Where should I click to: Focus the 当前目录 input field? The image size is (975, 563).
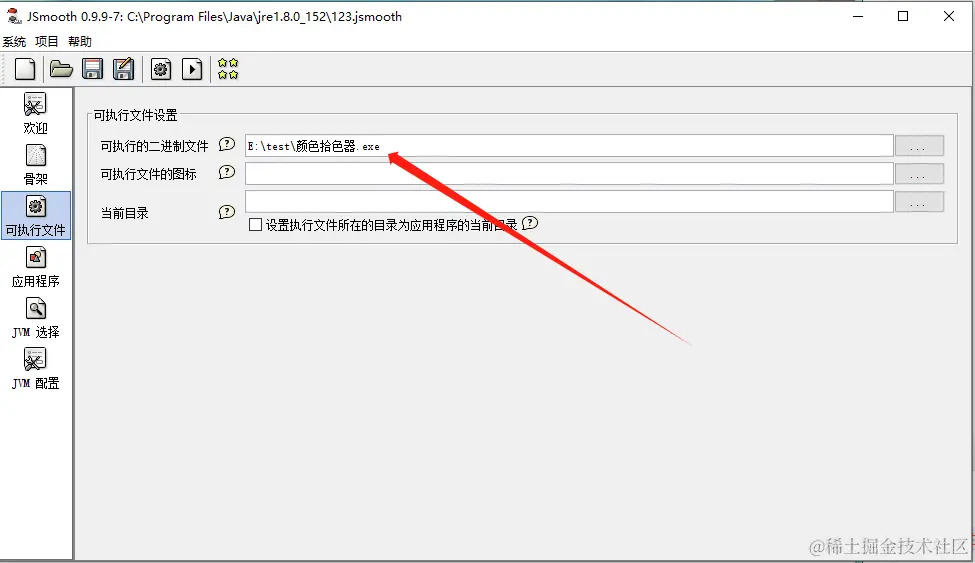(569, 202)
